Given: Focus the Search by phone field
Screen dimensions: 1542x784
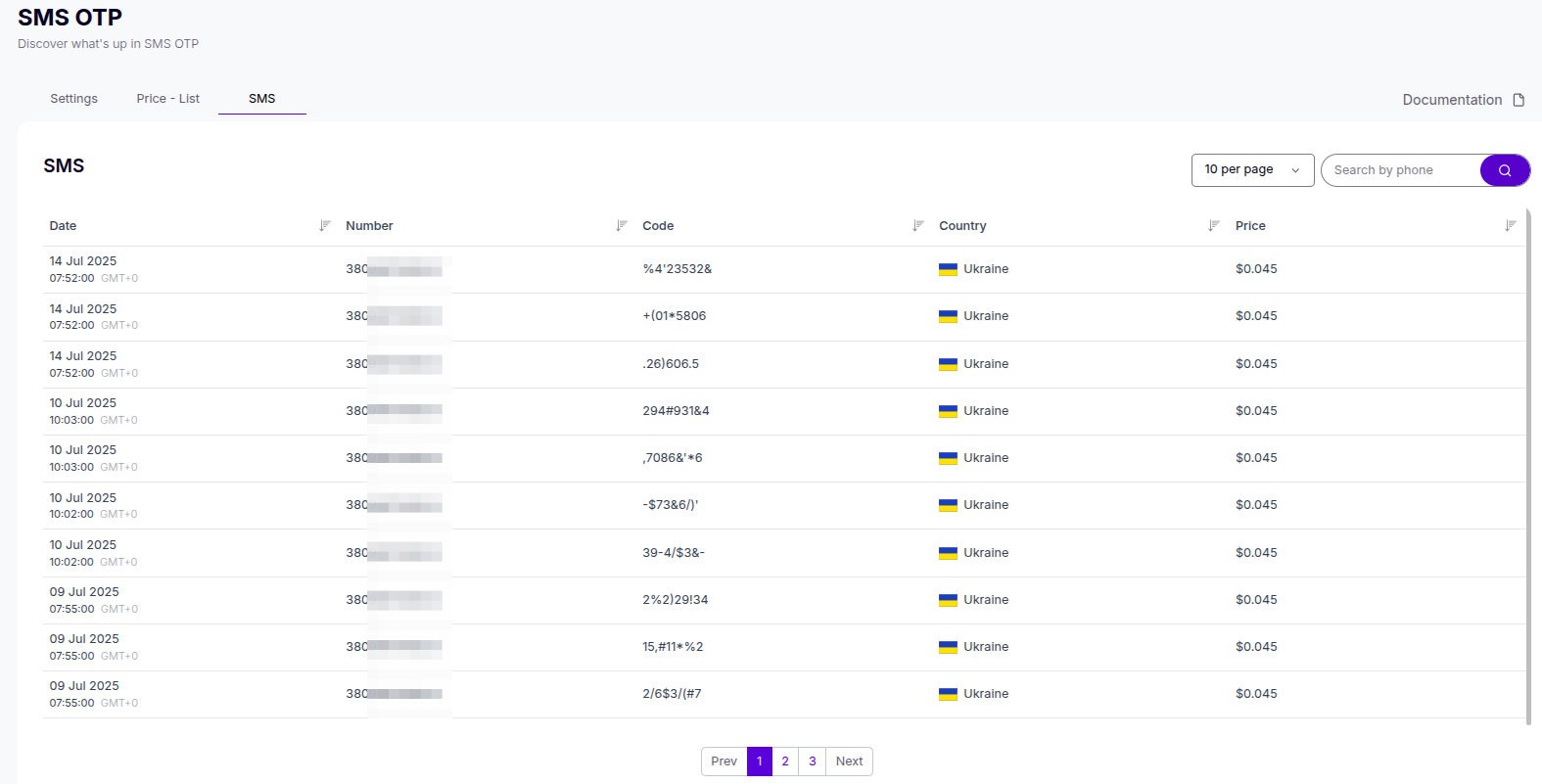Looking at the screenshot, I should click(x=1400, y=170).
